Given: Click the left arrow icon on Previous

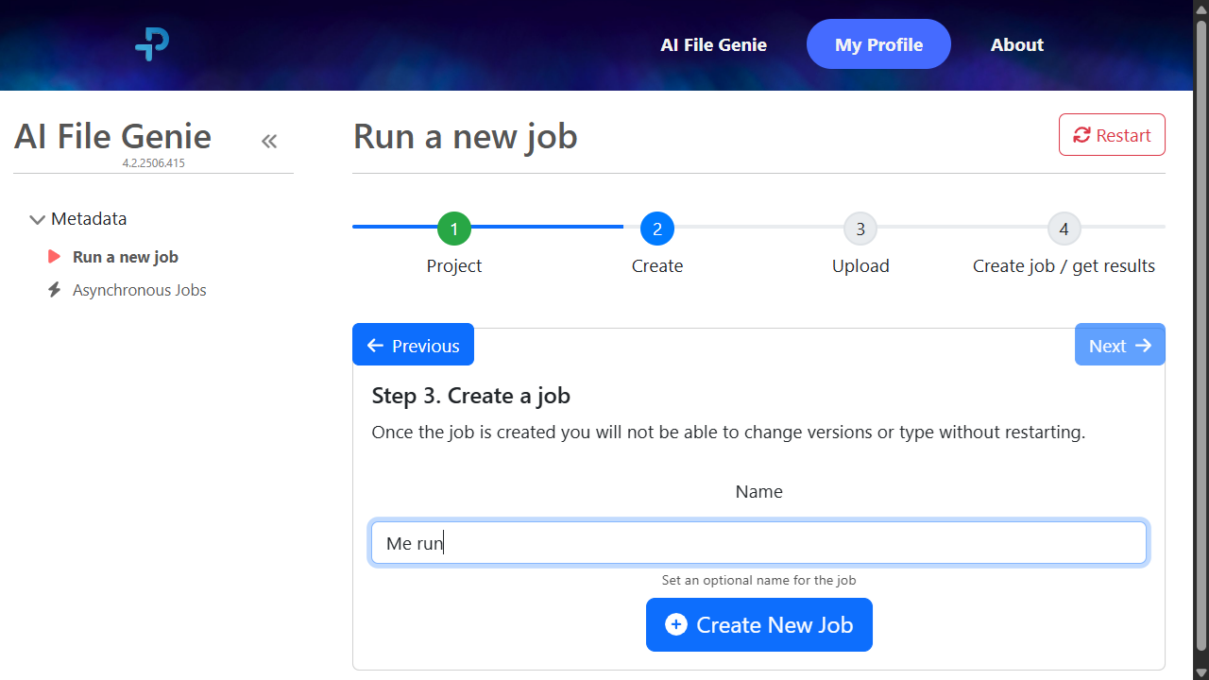Looking at the screenshot, I should click(376, 346).
